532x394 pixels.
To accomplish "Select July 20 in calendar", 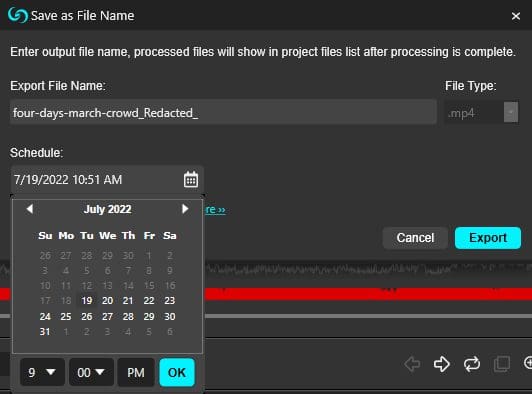I will [108, 301].
